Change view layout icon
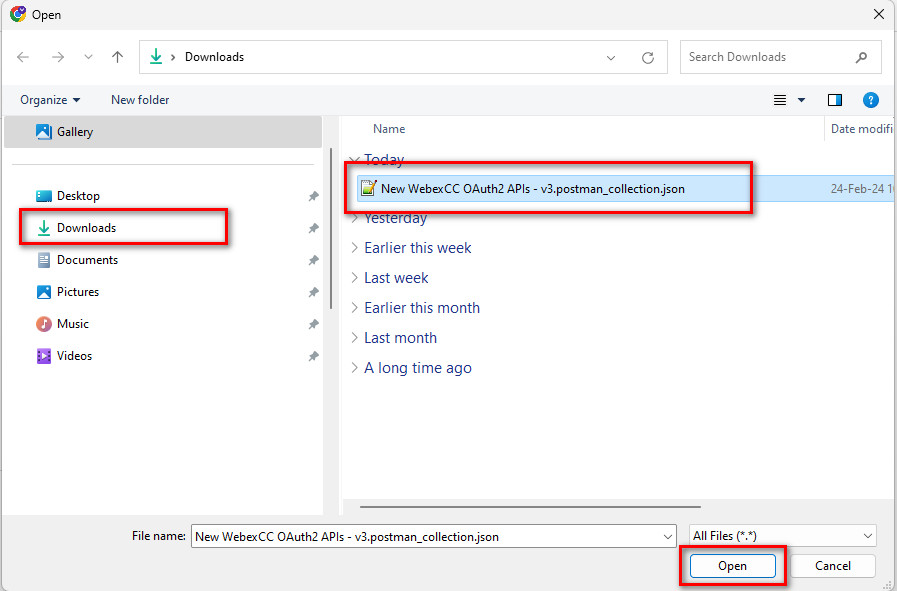This screenshot has width=897, height=591. [780, 100]
